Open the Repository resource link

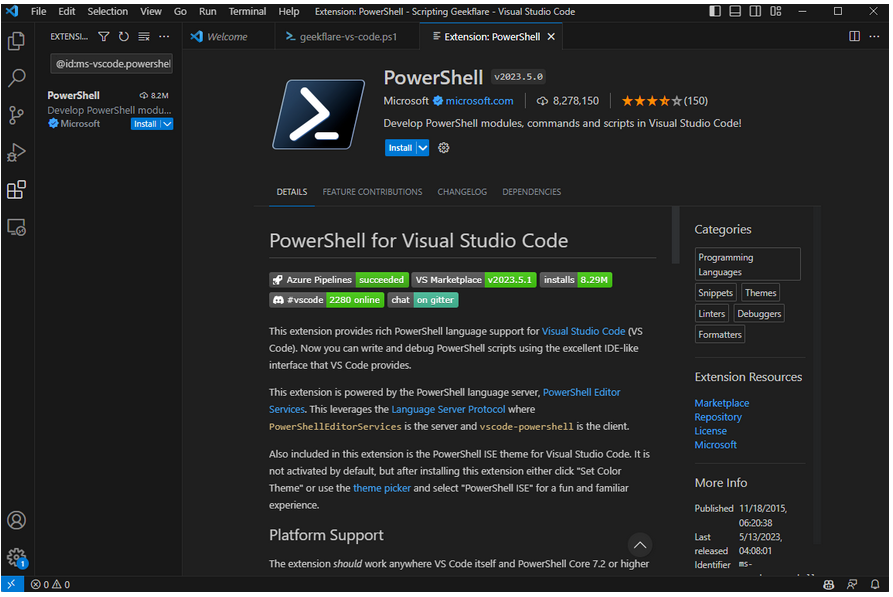[718, 417]
